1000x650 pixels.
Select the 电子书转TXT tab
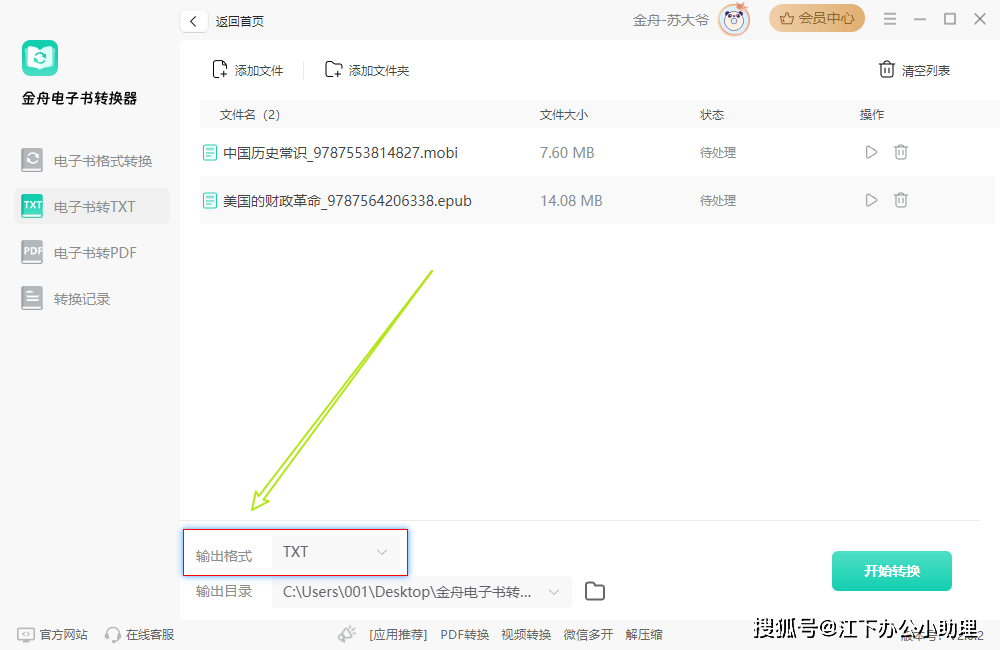point(92,207)
